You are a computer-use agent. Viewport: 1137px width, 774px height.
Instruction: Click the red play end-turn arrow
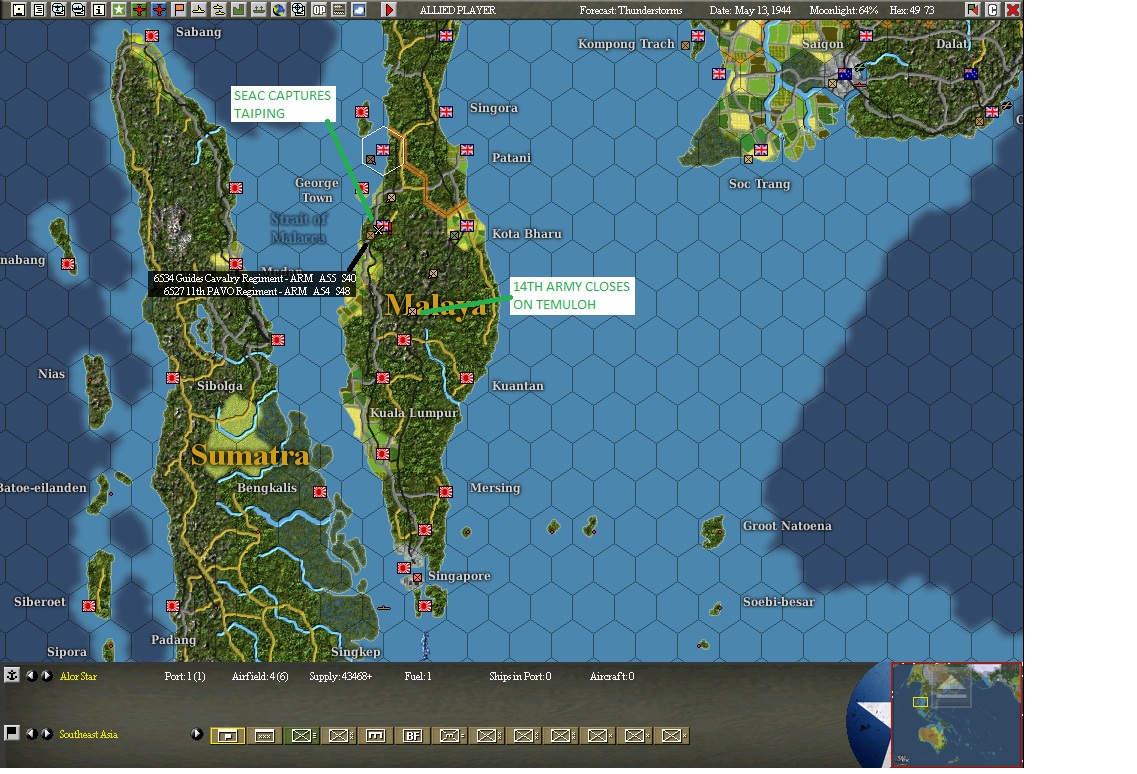pos(389,10)
